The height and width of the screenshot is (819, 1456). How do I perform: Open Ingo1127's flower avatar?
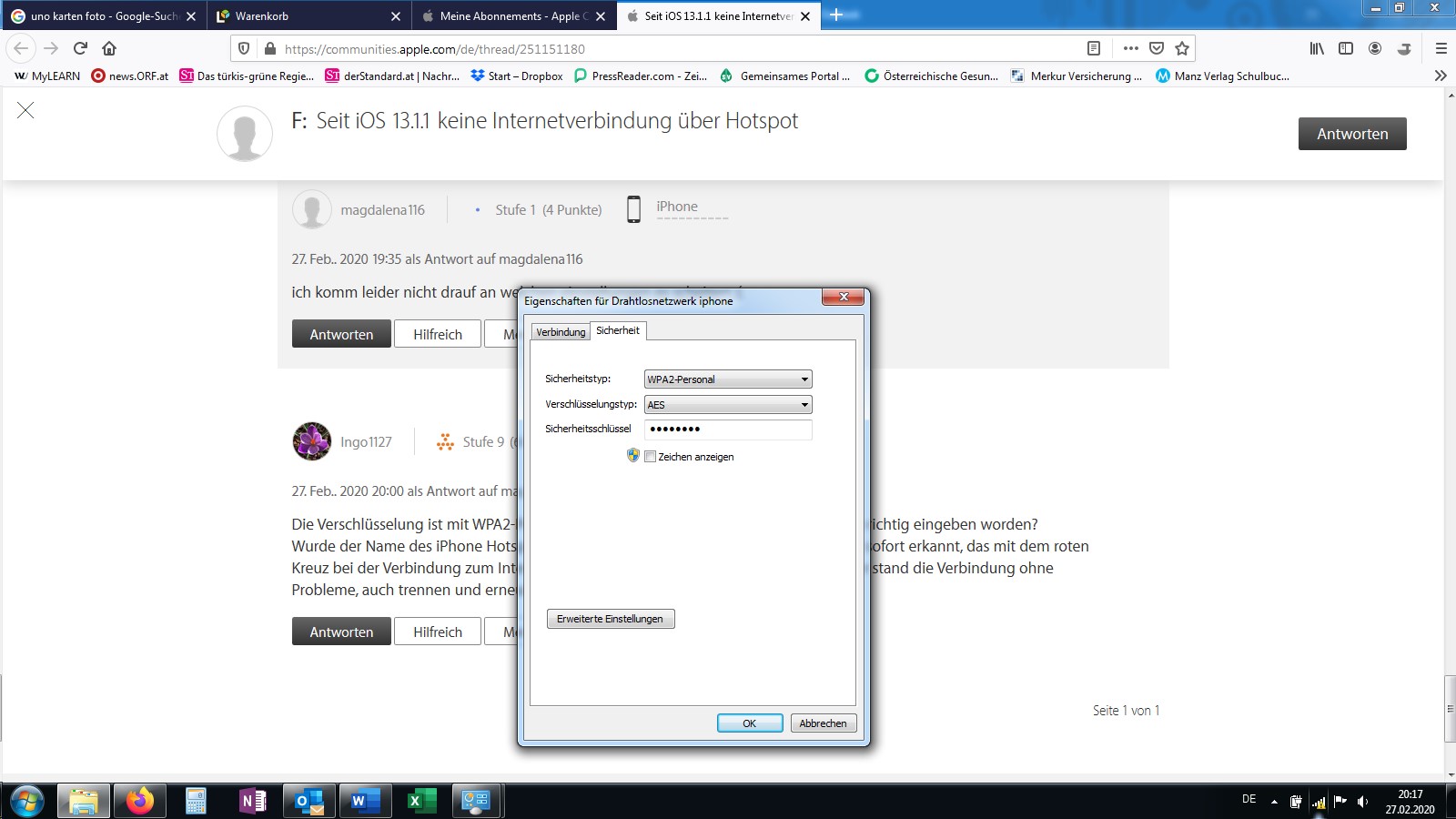[x=312, y=441]
